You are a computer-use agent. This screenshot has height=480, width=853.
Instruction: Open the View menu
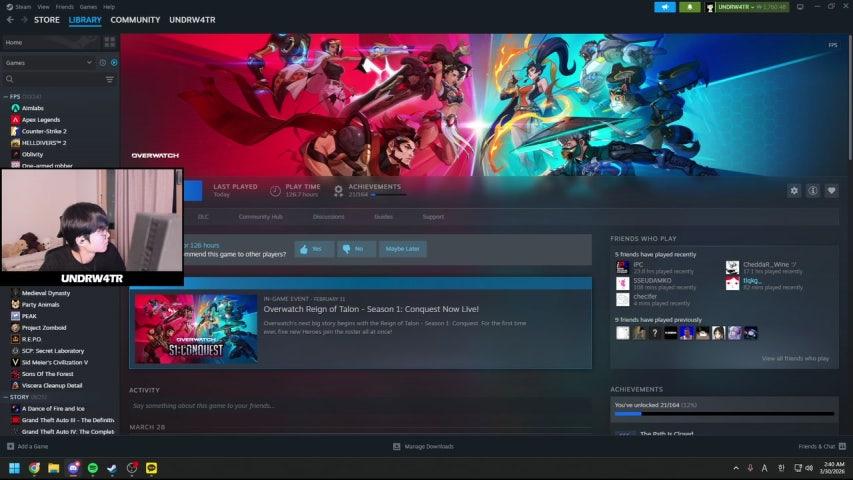(44, 7)
